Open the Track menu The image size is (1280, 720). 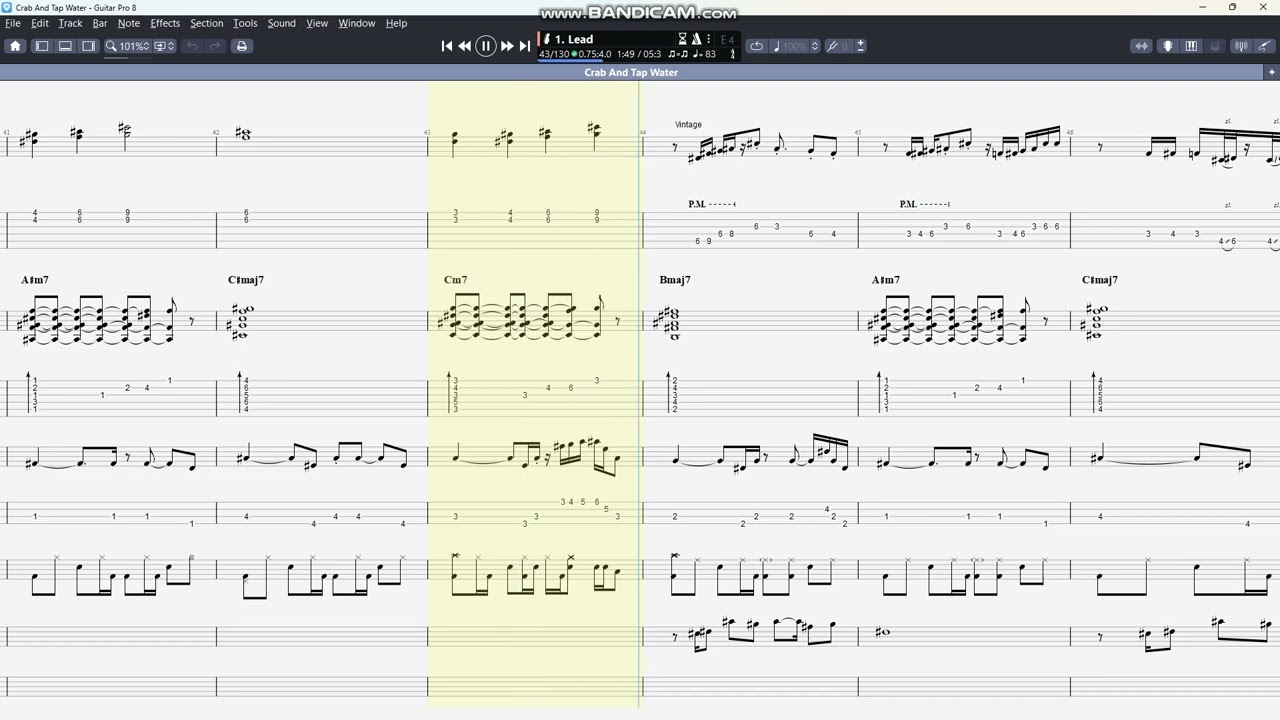(x=70, y=23)
